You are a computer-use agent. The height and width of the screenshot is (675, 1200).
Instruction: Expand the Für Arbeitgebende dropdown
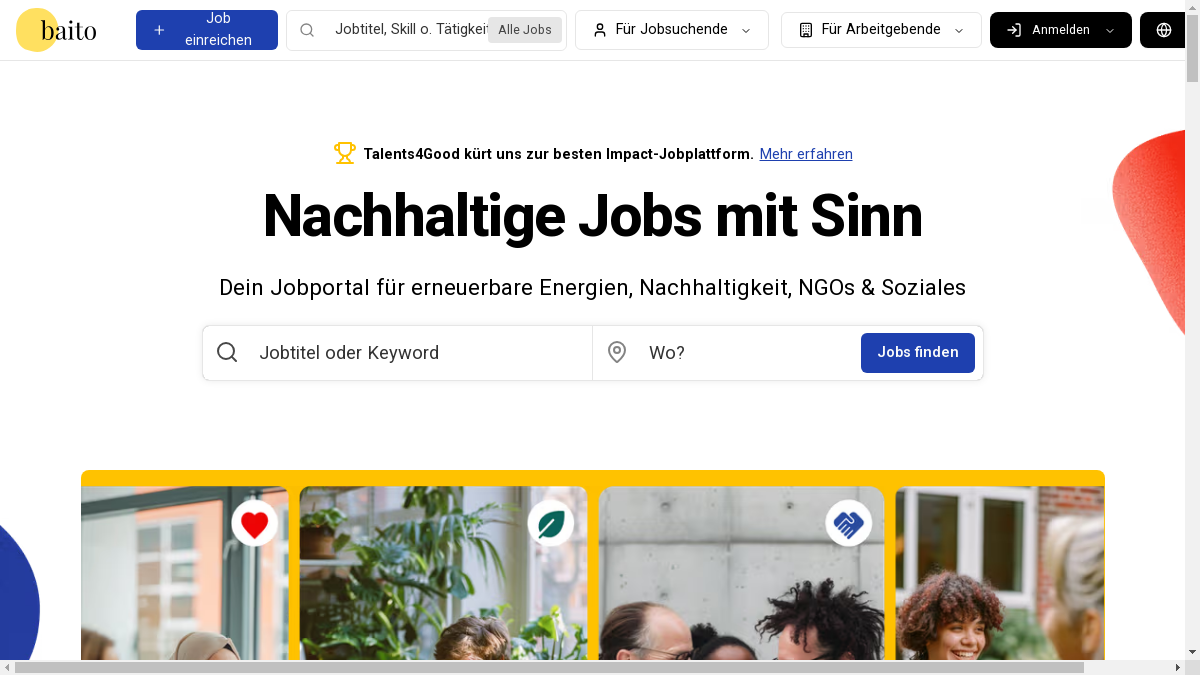tap(881, 30)
